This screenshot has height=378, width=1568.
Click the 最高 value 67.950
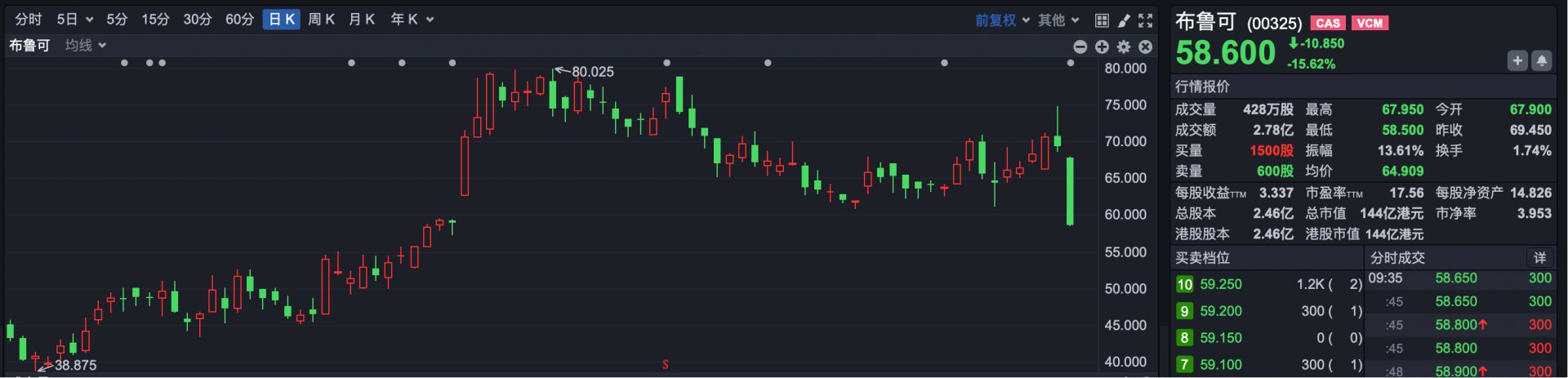tap(1403, 109)
